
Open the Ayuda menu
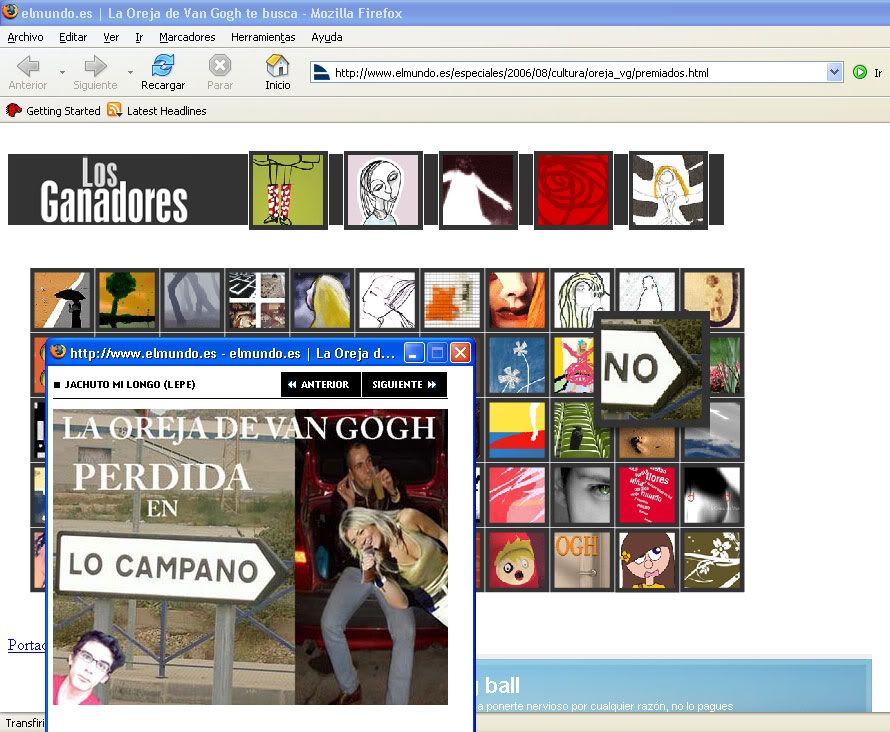[327, 37]
